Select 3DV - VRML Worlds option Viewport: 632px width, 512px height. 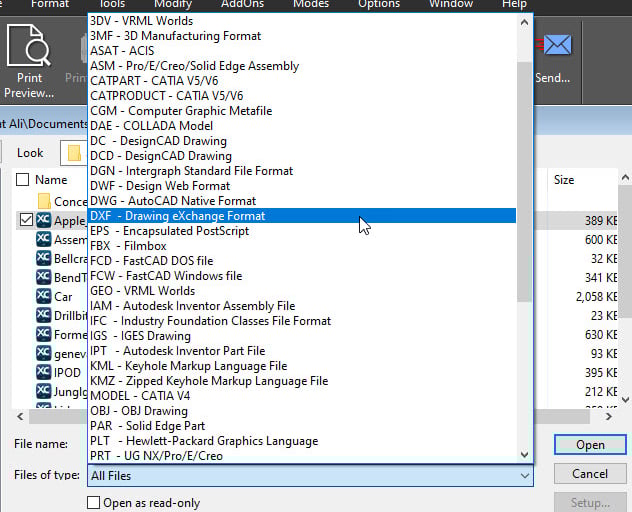point(302,21)
